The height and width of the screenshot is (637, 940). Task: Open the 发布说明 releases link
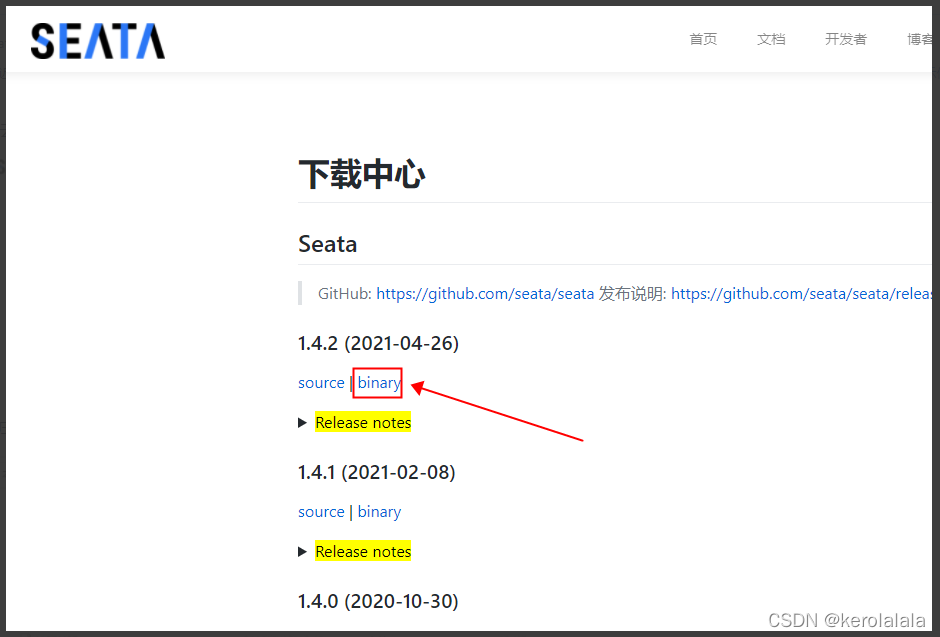(802, 294)
